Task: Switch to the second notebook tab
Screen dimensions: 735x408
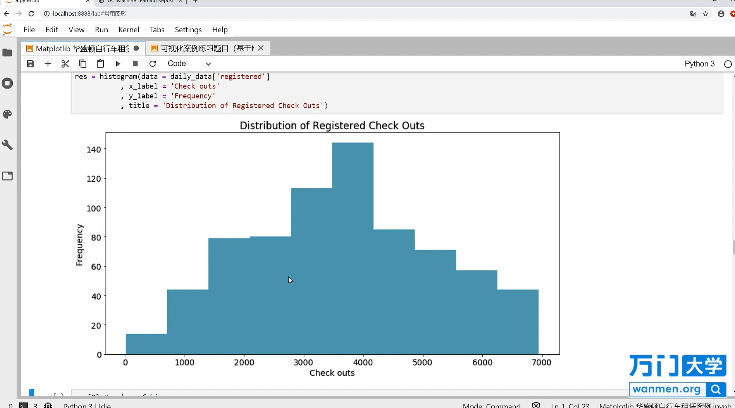Action: pyautogui.click(x=203, y=47)
